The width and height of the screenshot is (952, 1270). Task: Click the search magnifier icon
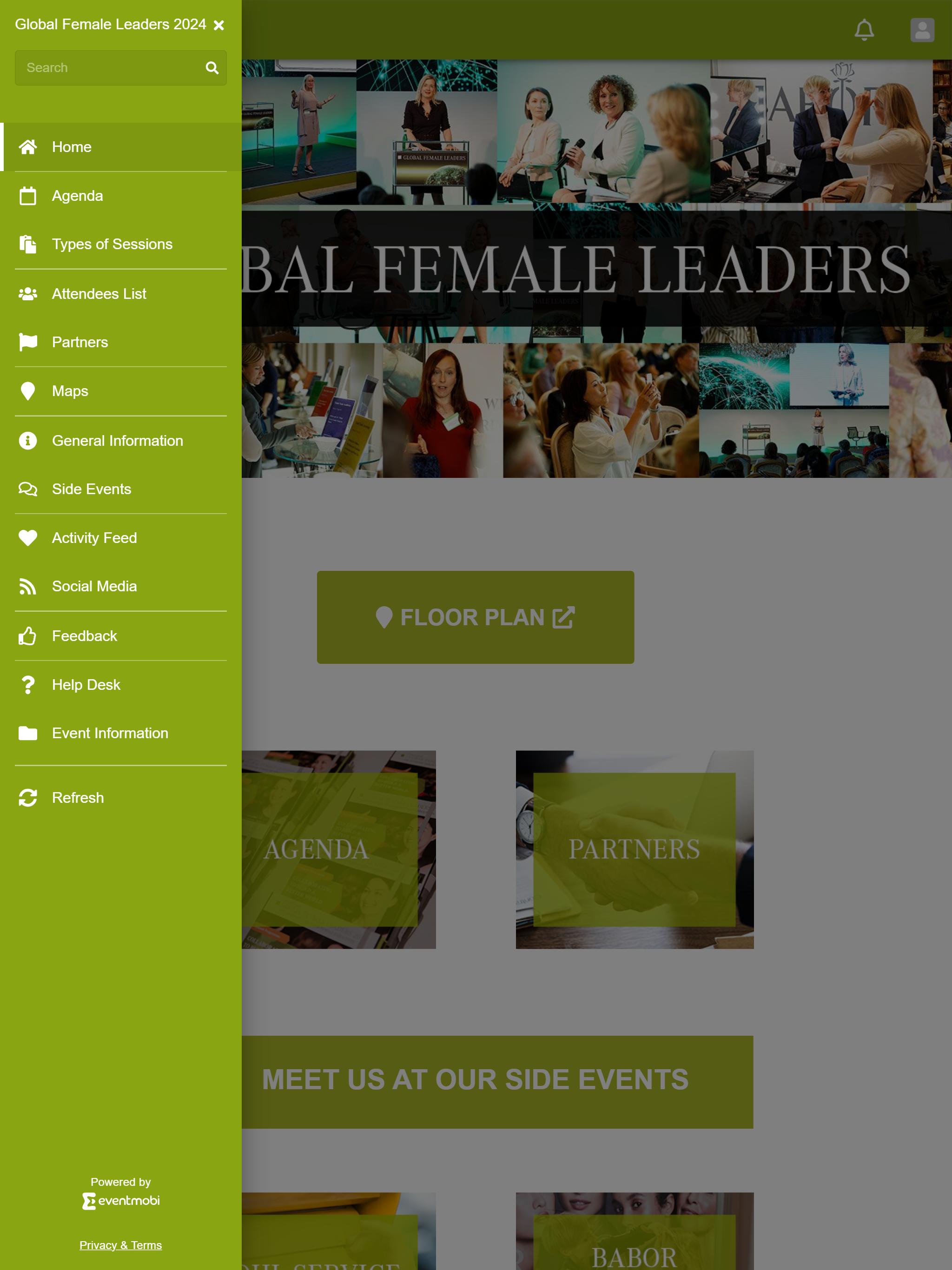point(212,68)
